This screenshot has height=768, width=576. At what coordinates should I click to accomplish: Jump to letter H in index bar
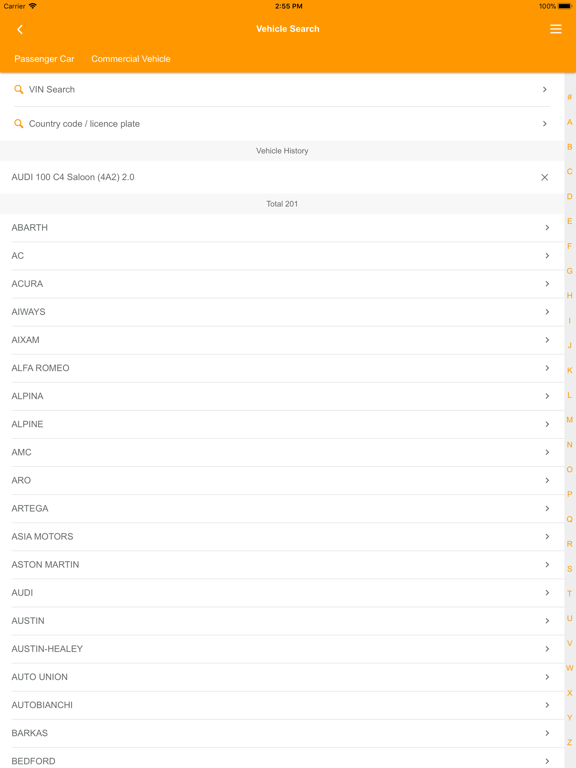tap(570, 296)
